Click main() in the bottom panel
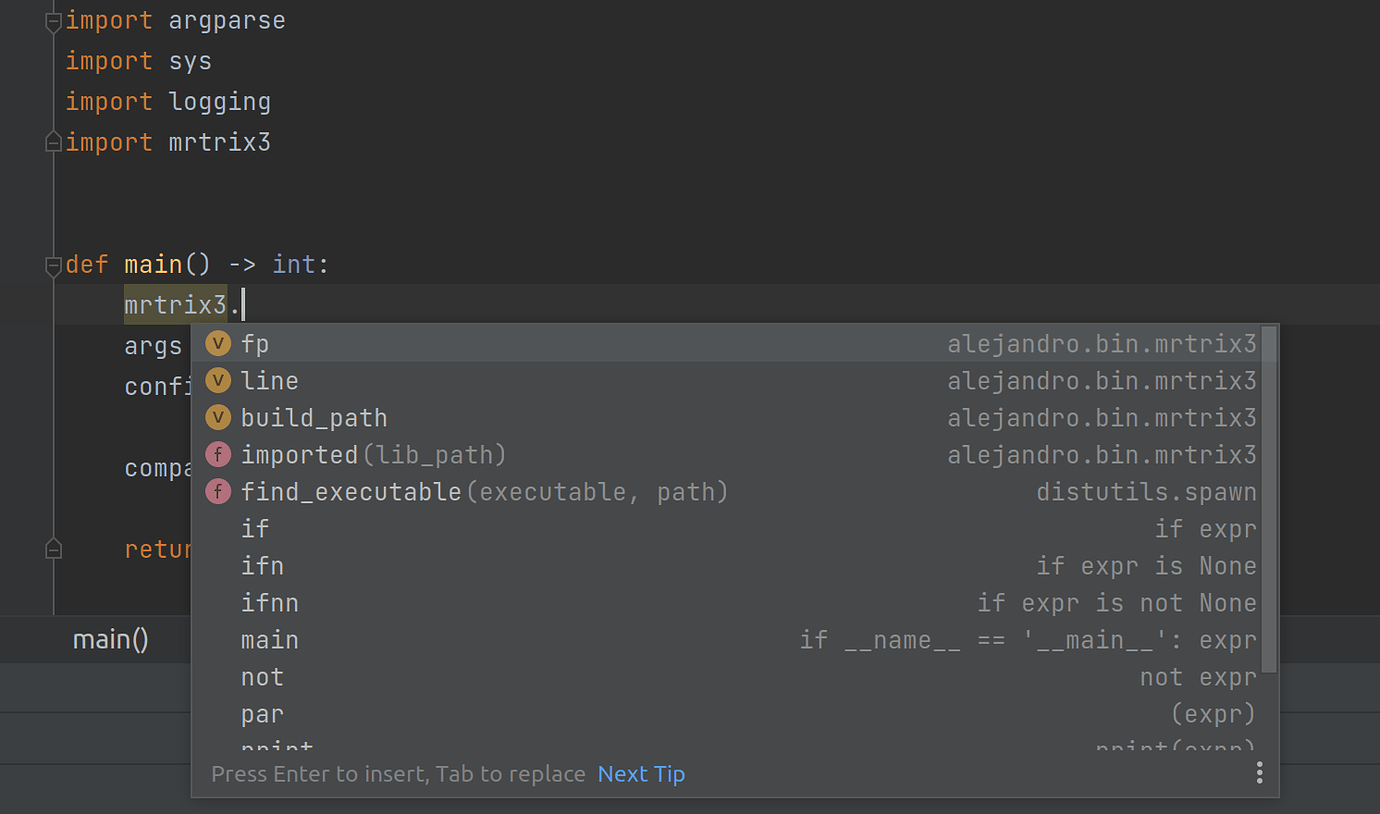 pyautogui.click(x=110, y=639)
